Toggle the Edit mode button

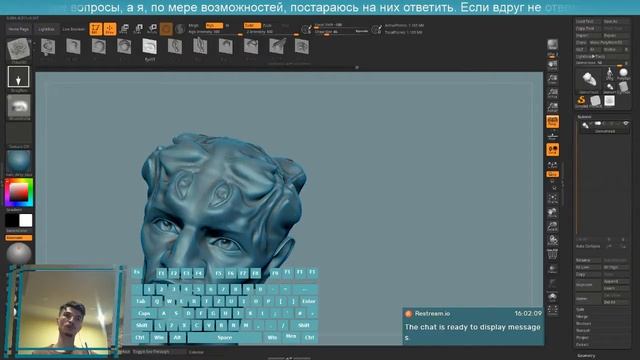pyautogui.click(x=96, y=29)
